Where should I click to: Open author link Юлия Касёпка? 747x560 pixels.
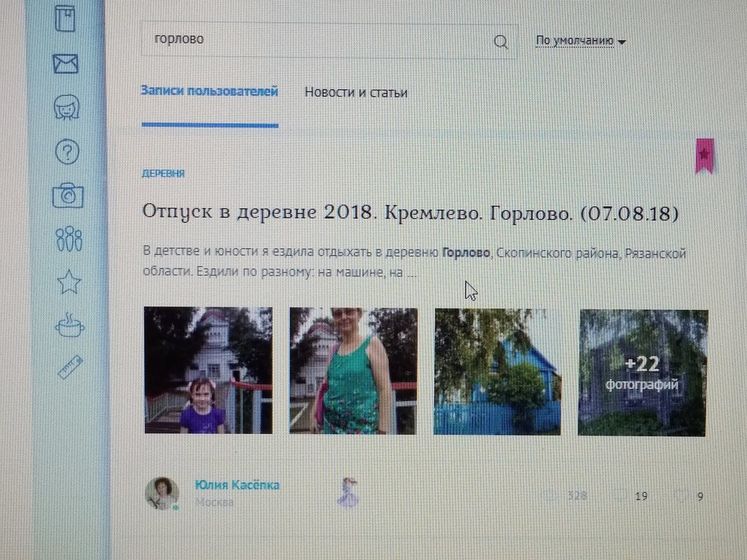(x=237, y=485)
